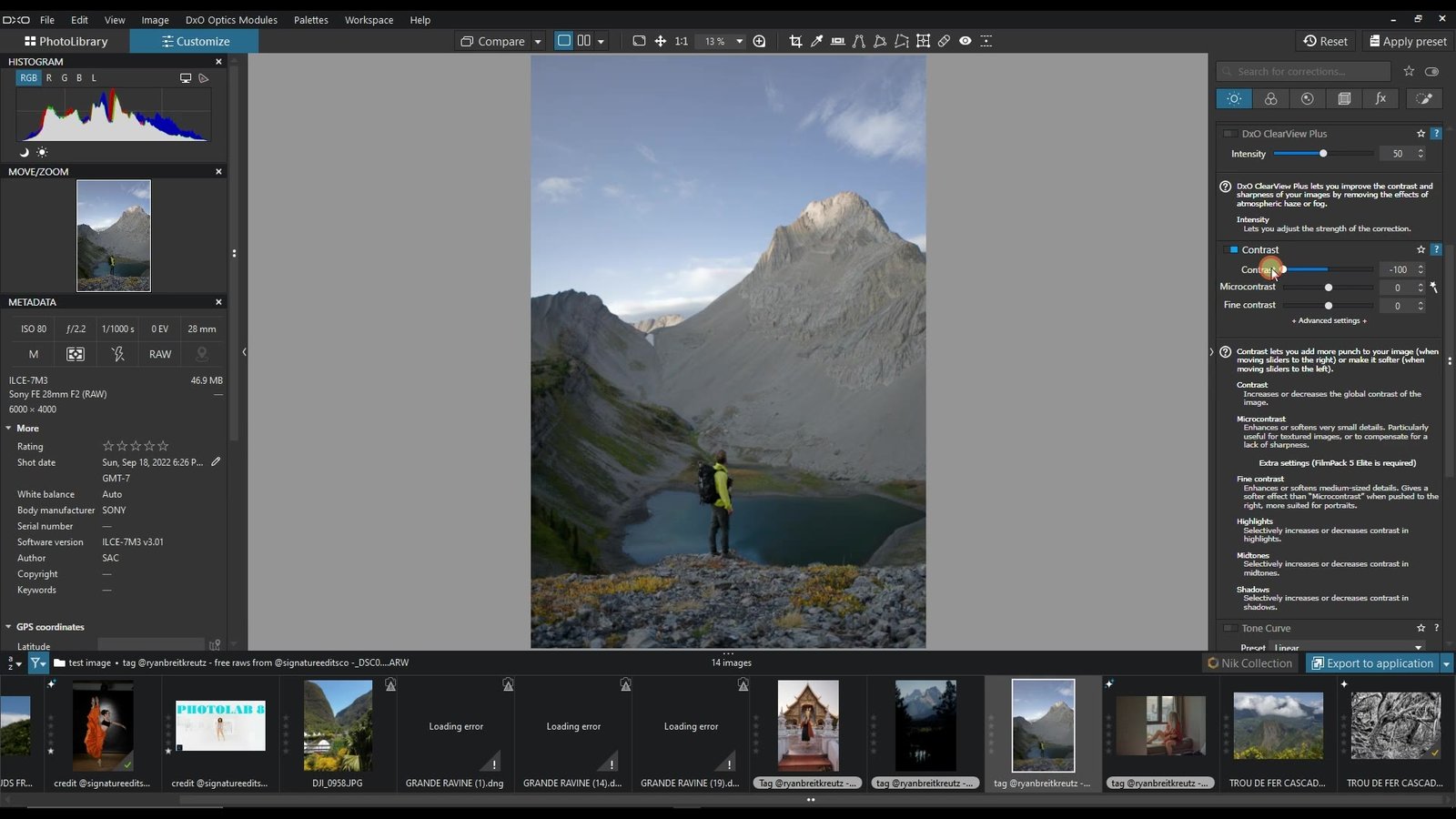Screen dimensions: 1456x819
Task: Switch to the PhotoLibrary tab
Action: [x=66, y=41]
